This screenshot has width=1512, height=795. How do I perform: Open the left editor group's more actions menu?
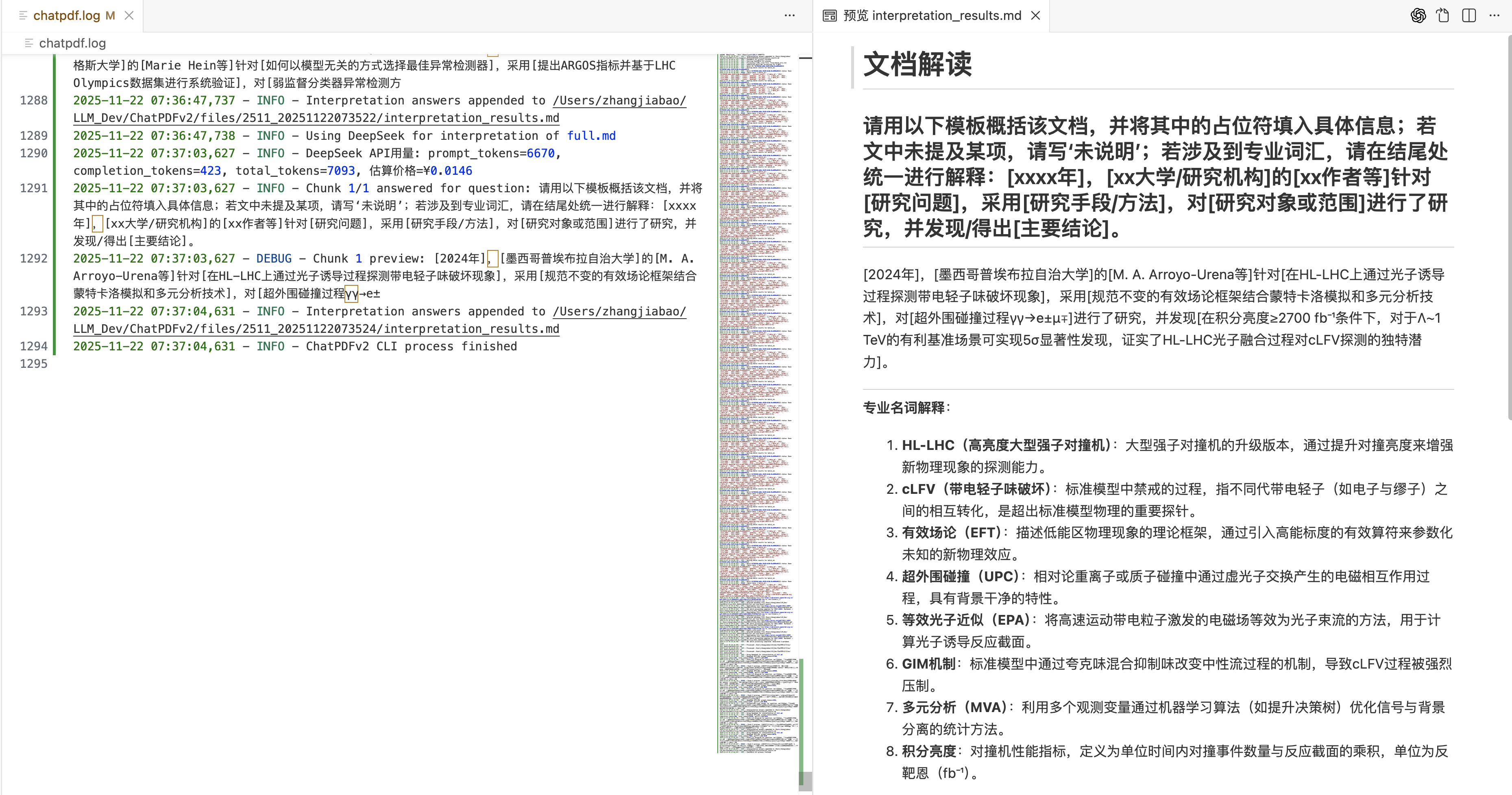789,16
